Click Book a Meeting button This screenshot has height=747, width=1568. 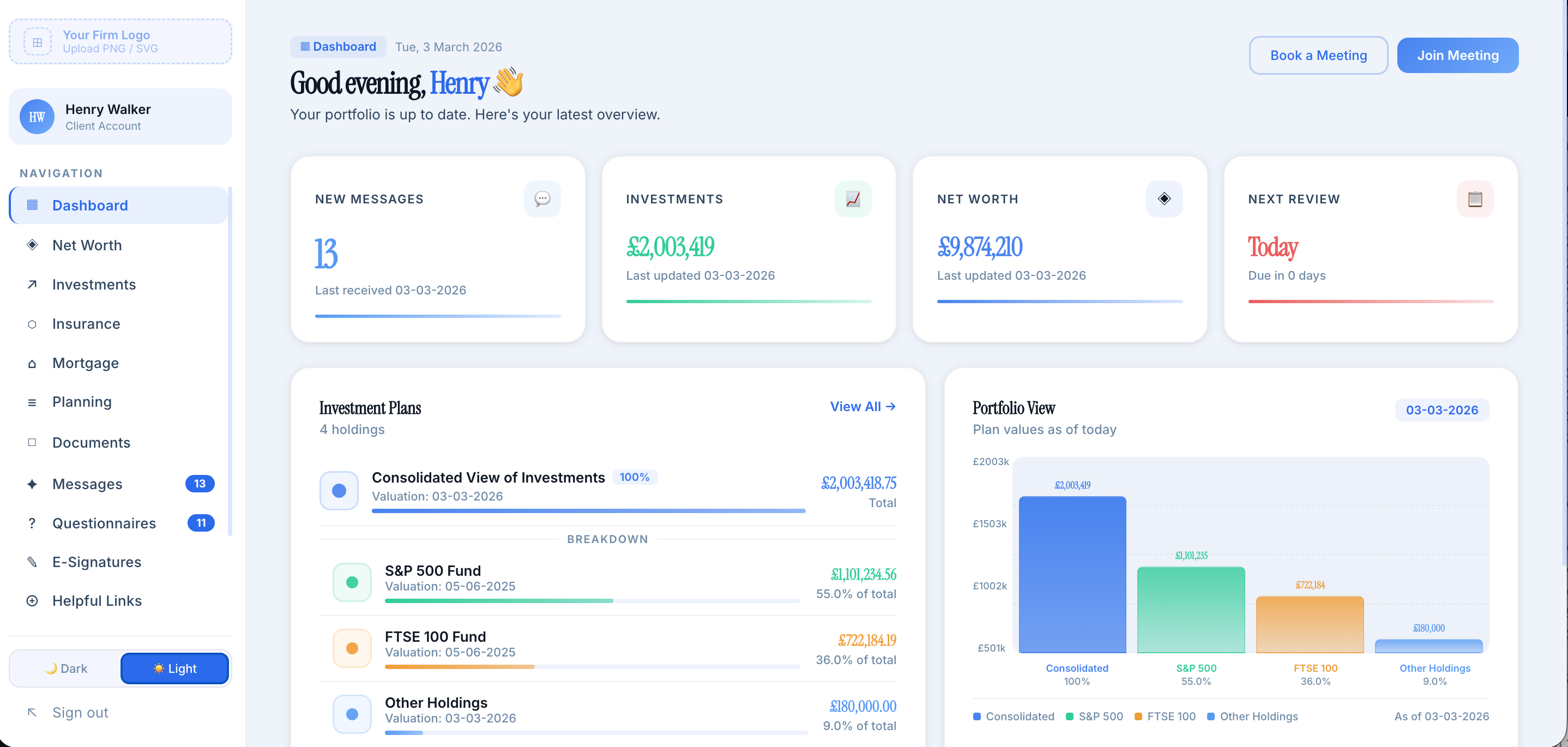click(1318, 56)
